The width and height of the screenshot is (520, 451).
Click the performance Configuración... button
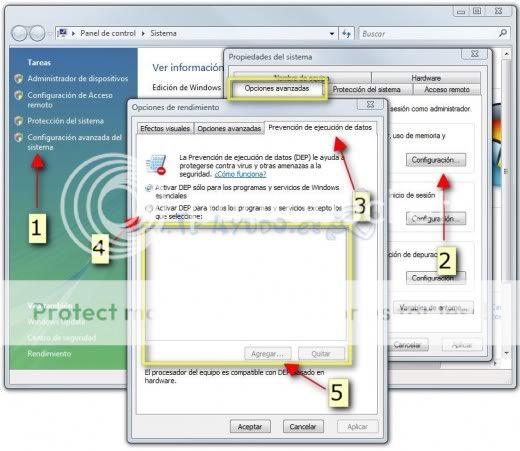[x=436, y=160]
